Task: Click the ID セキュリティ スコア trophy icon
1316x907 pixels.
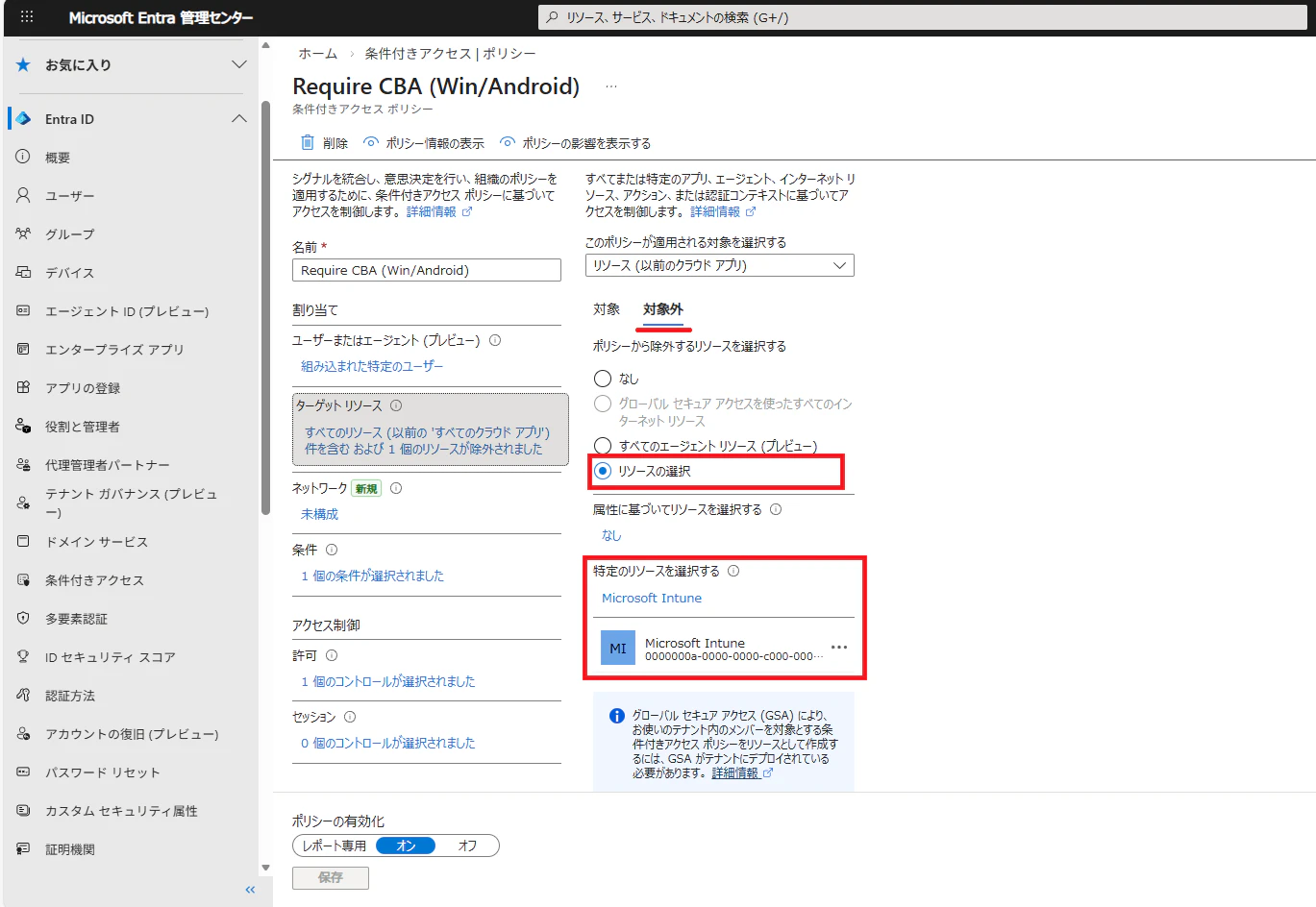Action: [23, 656]
